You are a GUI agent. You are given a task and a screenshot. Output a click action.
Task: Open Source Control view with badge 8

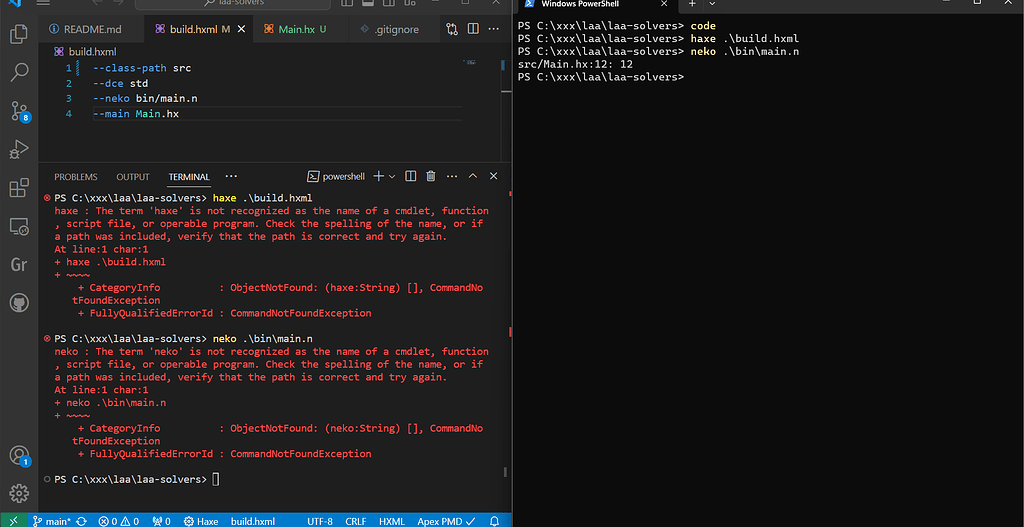point(19,110)
